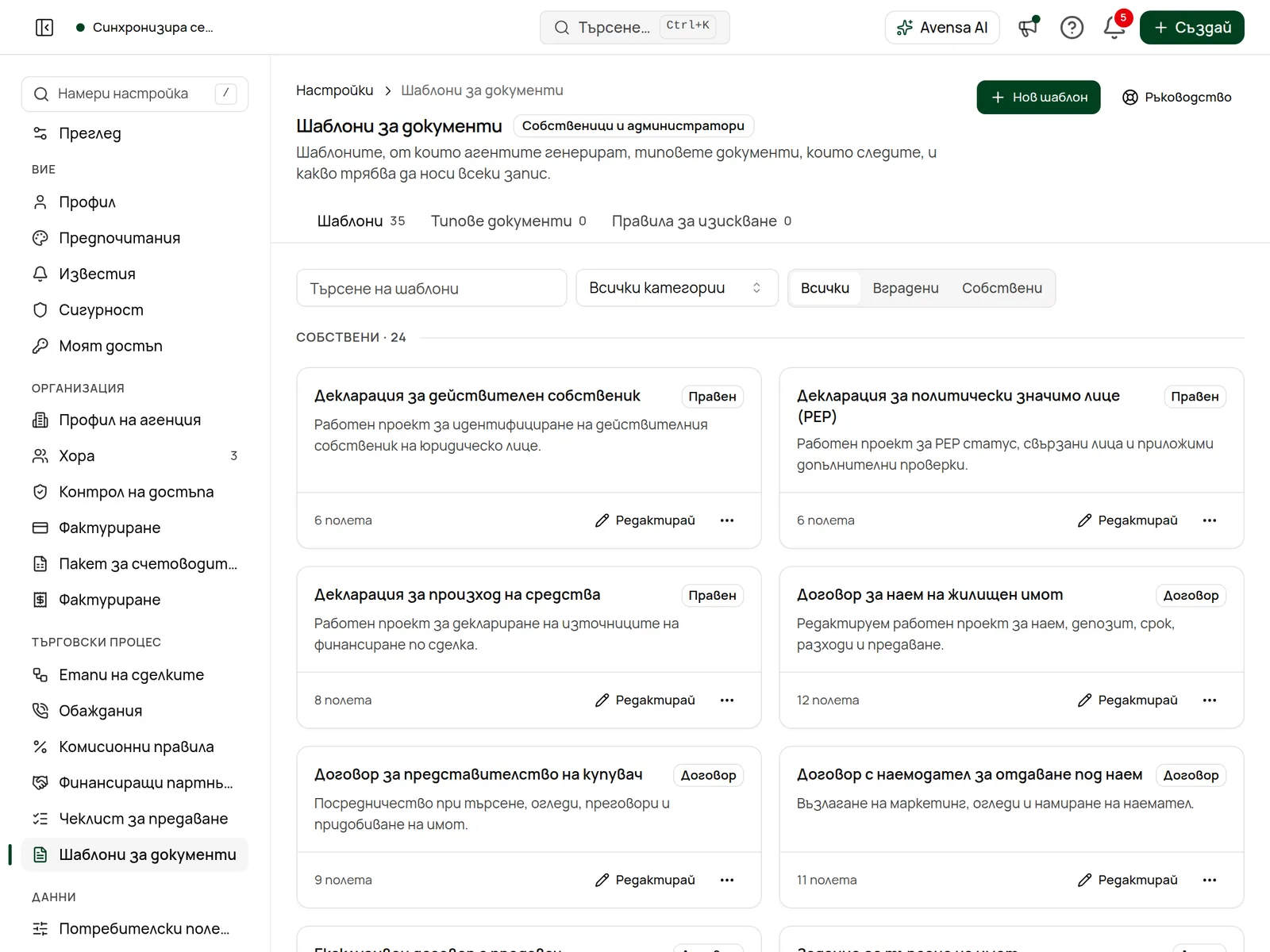Open Предпочитания palette item
1270x952 pixels.
click(135, 238)
